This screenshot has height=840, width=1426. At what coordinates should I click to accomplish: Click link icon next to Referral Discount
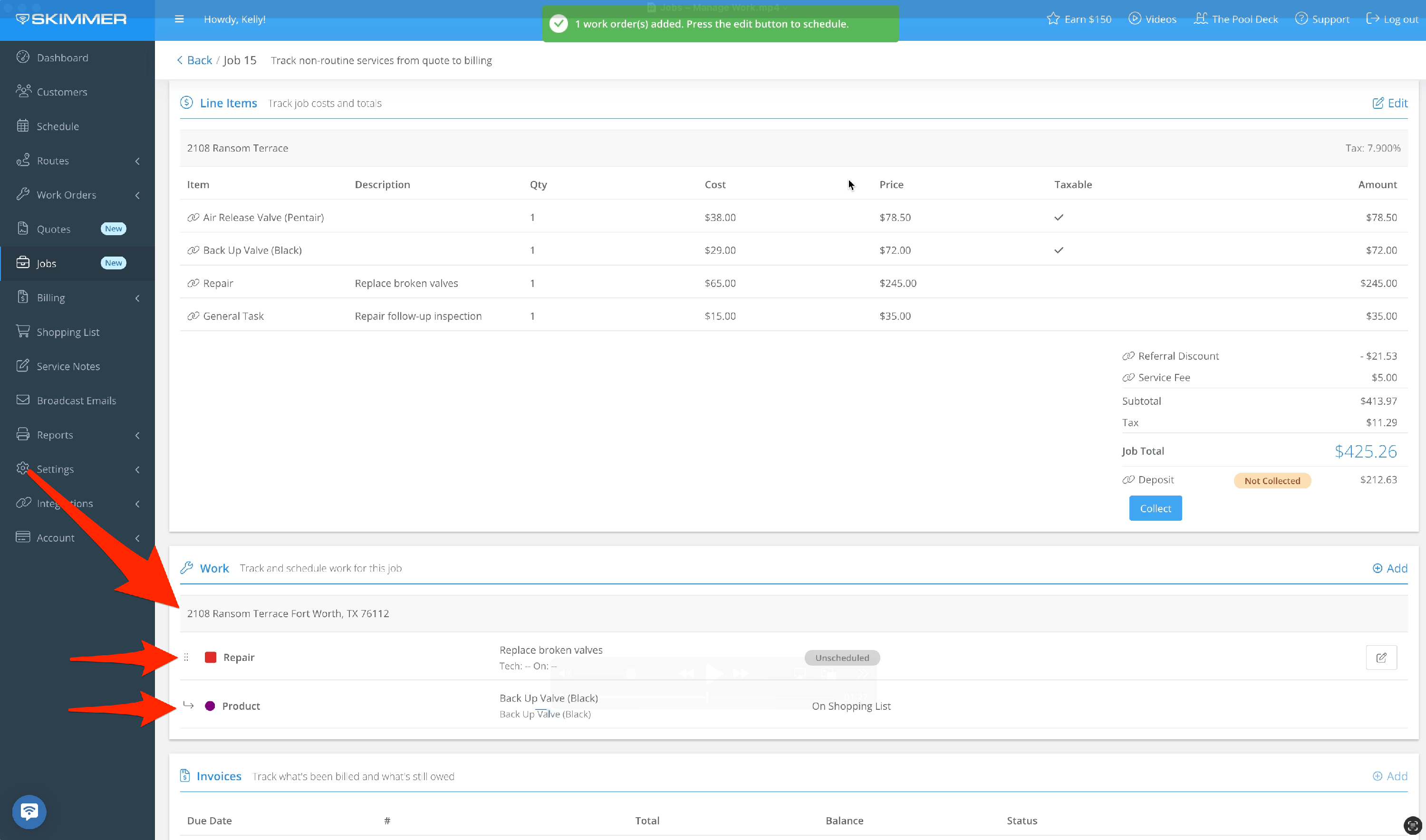[1128, 356]
